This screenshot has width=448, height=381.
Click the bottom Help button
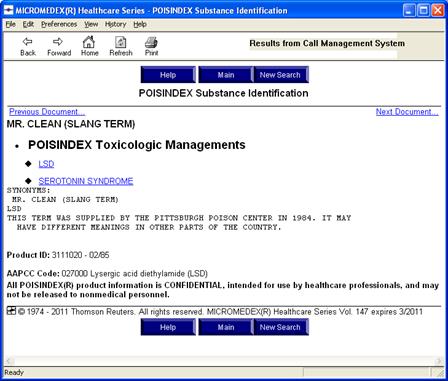pos(168,327)
